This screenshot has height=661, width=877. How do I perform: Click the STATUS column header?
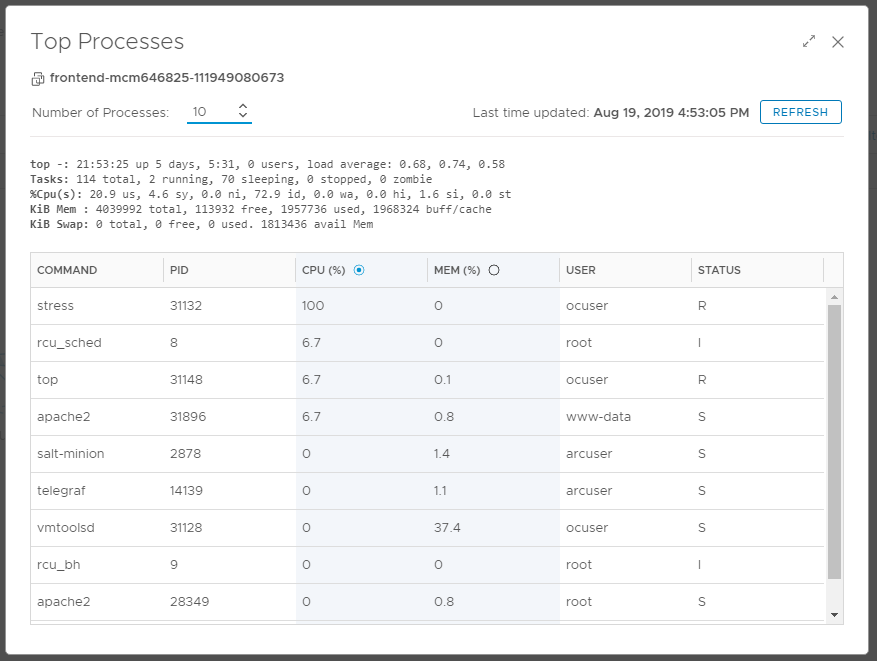click(x=719, y=270)
